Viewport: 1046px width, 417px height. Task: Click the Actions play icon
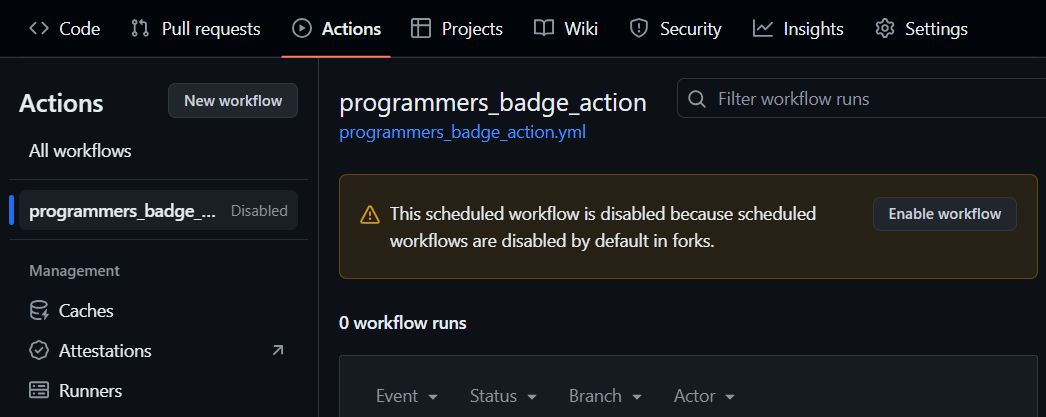pos(302,29)
